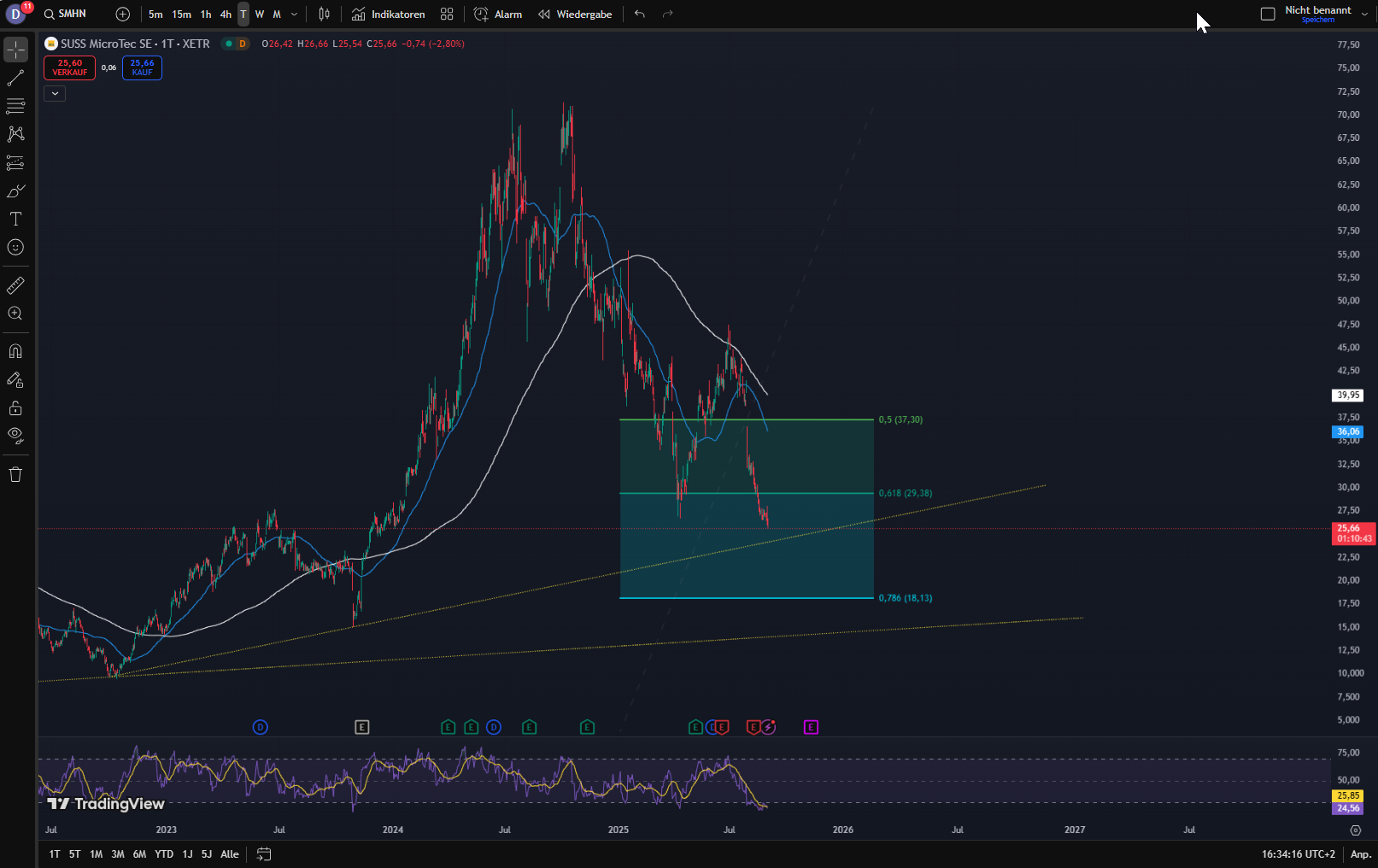The image size is (1378, 868).
Task: Pick the ruler measure tool
Action: pyautogui.click(x=15, y=285)
